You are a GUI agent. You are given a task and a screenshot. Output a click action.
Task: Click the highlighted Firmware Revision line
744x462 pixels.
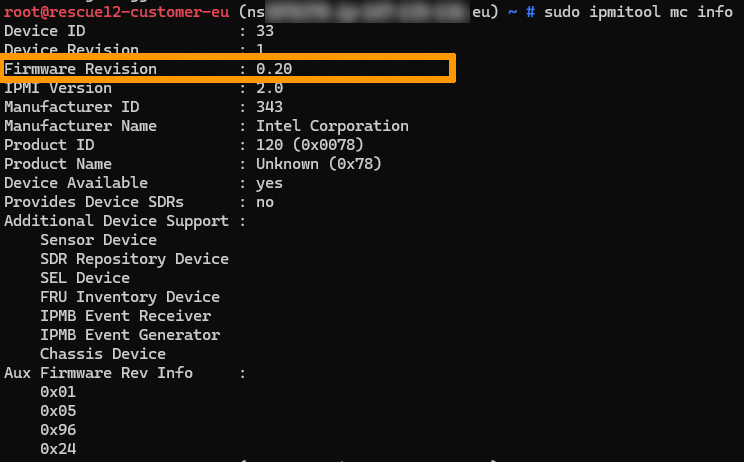[x=228, y=69]
